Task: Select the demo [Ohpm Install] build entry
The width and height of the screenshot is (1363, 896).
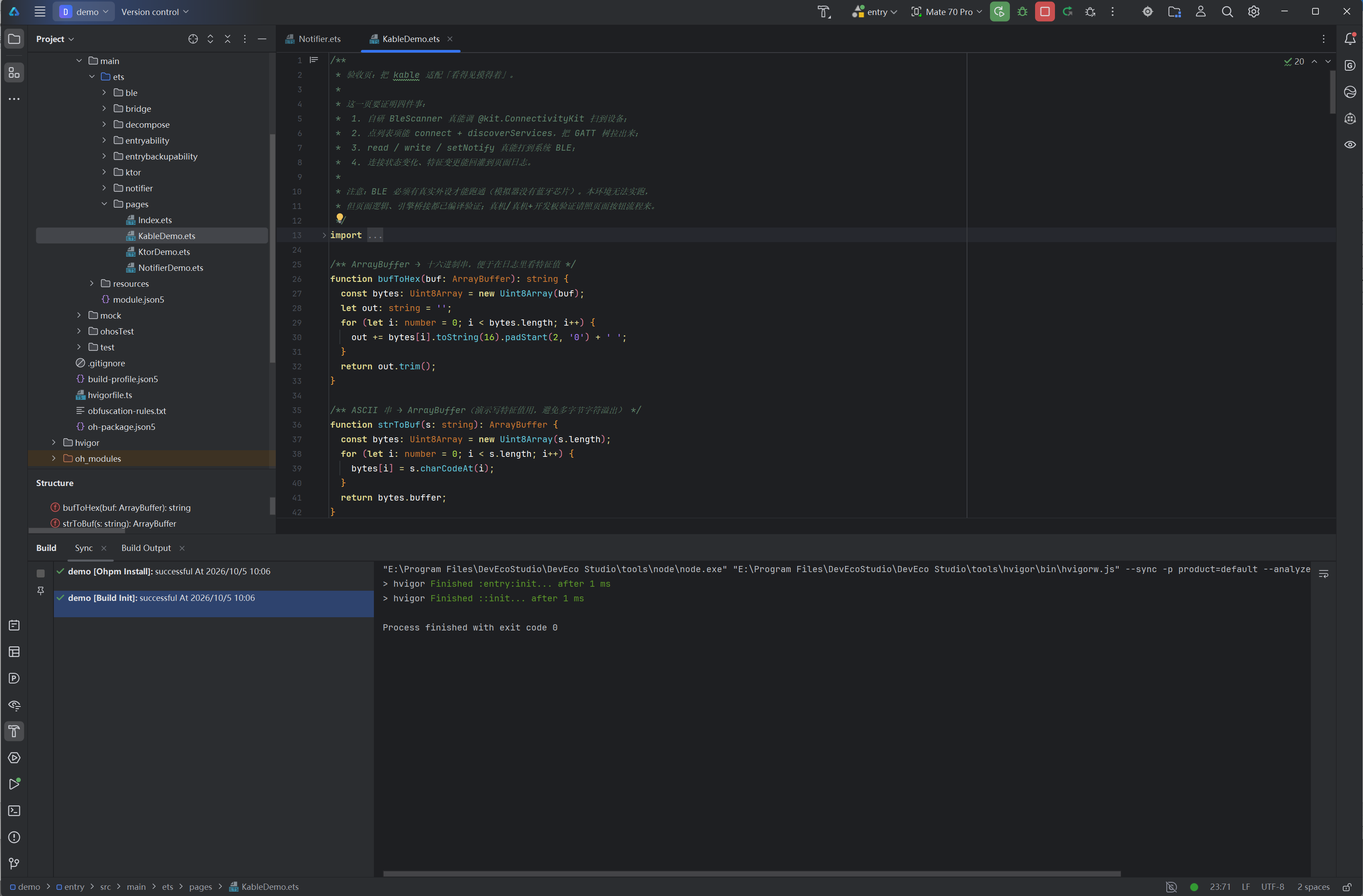Action: point(213,571)
